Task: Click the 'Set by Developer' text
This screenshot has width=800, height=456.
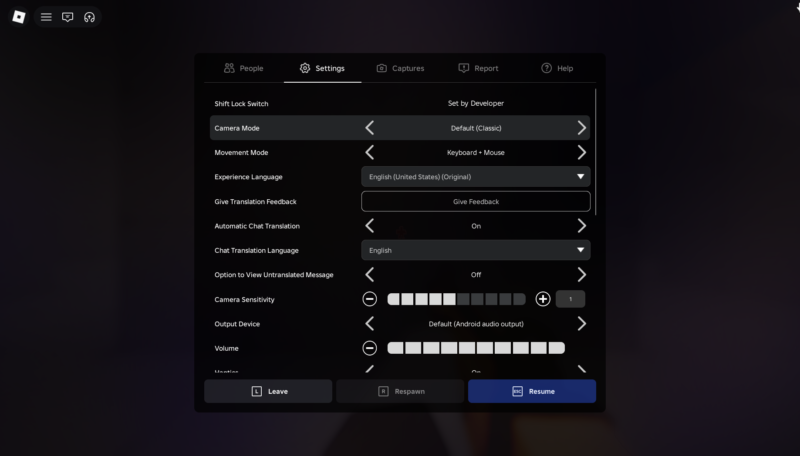Action: click(x=476, y=103)
